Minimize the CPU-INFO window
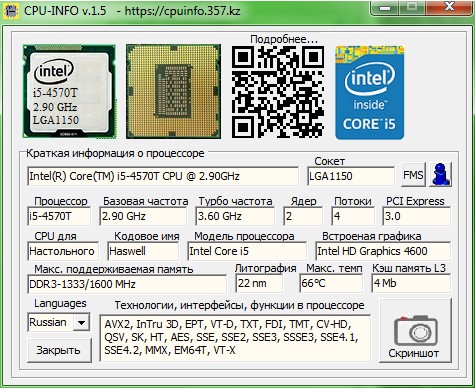The height and width of the screenshot is (389, 475). pos(385,7)
